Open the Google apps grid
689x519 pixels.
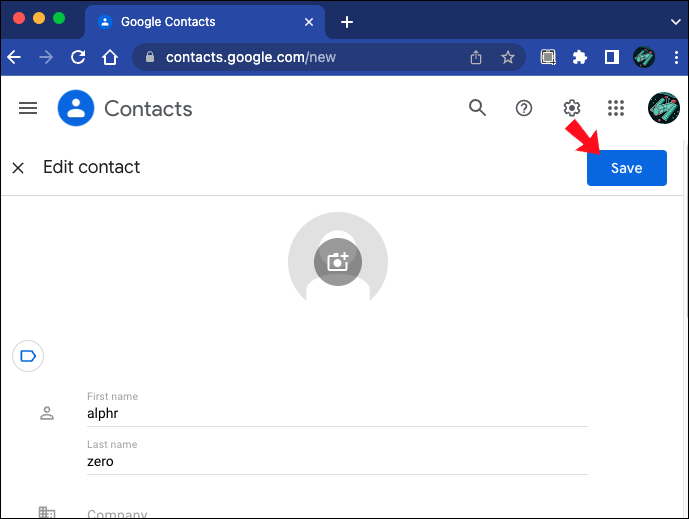click(x=616, y=108)
